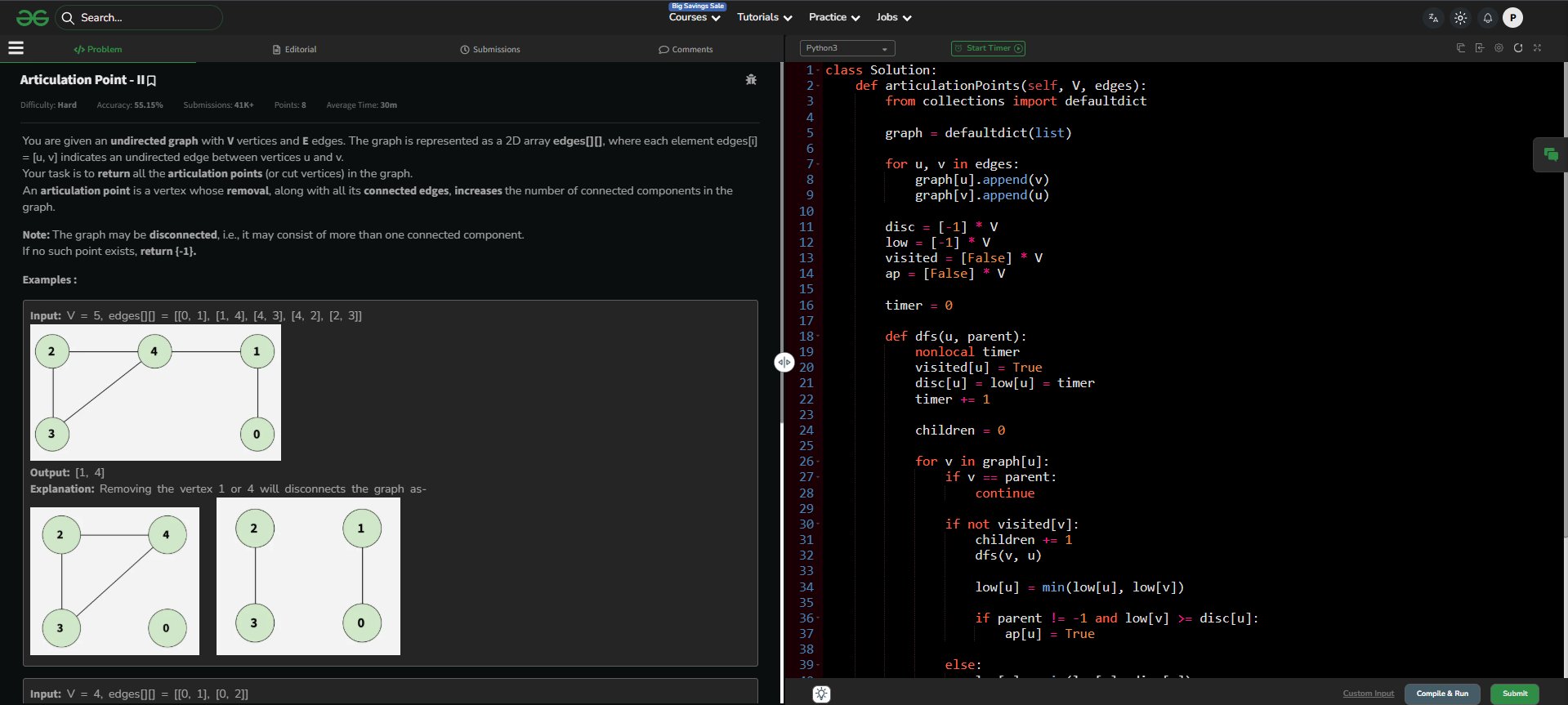Reset code with the refresh icon
The width and height of the screenshot is (1568, 705).
tap(1518, 48)
